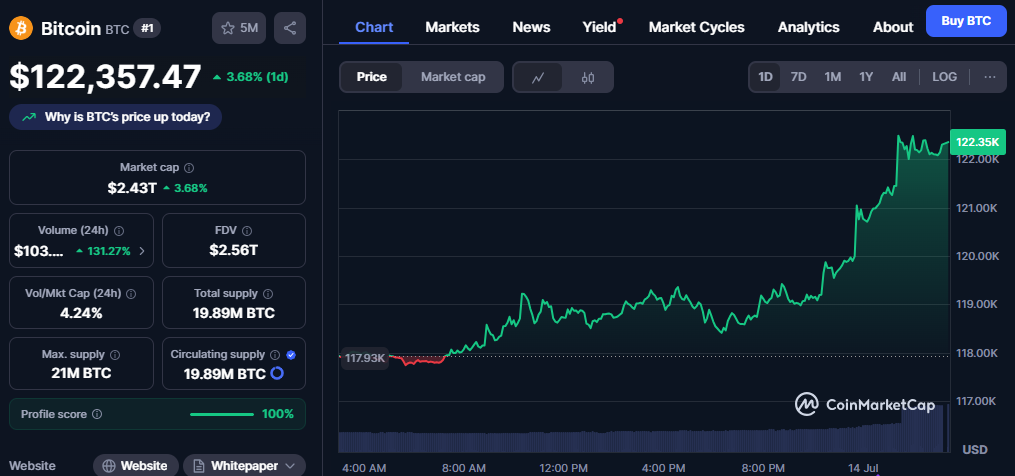Click the Bitcoin logo icon

tap(21, 28)
